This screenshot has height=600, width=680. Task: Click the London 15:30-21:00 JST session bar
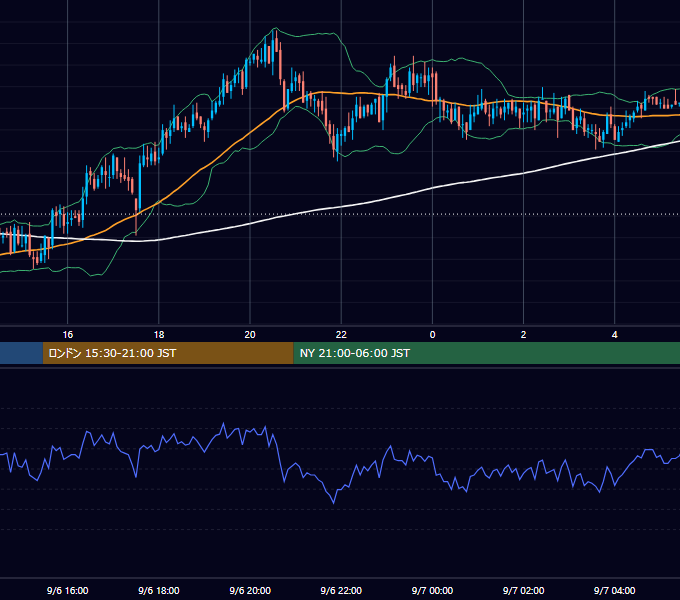click(x=168, y=353)
